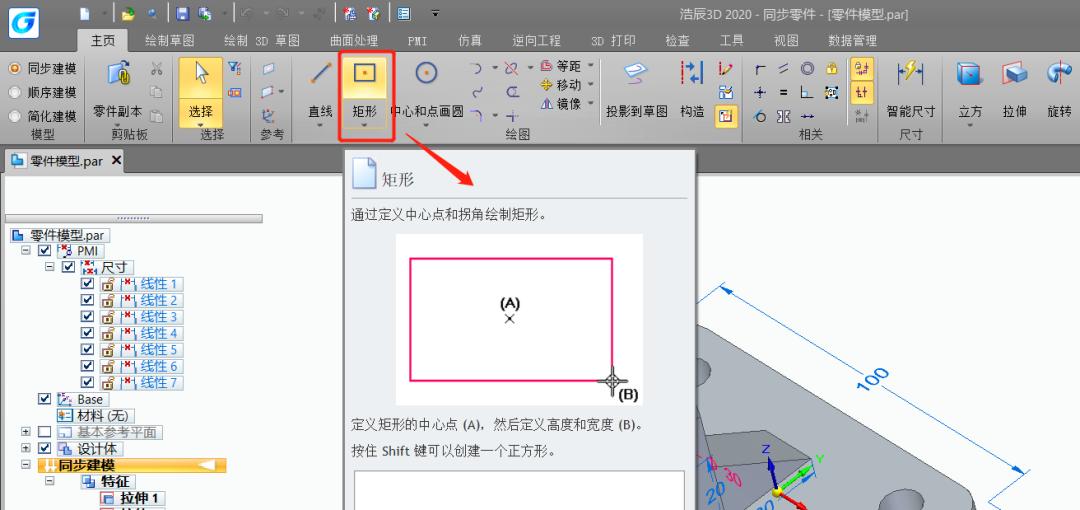
Task: Open the 数据管理 ribbon tab
Action: point(853,41)
